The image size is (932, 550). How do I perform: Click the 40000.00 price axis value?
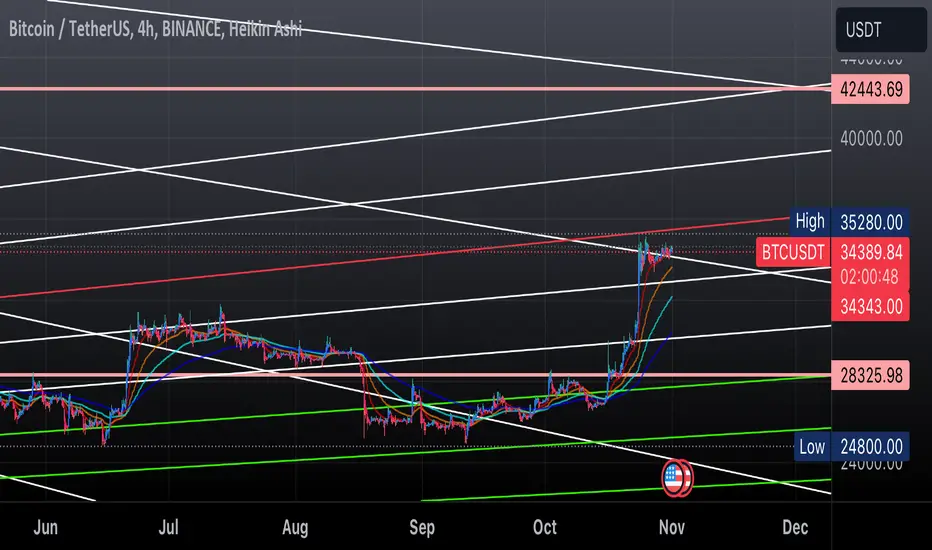[x=871, y=139]
